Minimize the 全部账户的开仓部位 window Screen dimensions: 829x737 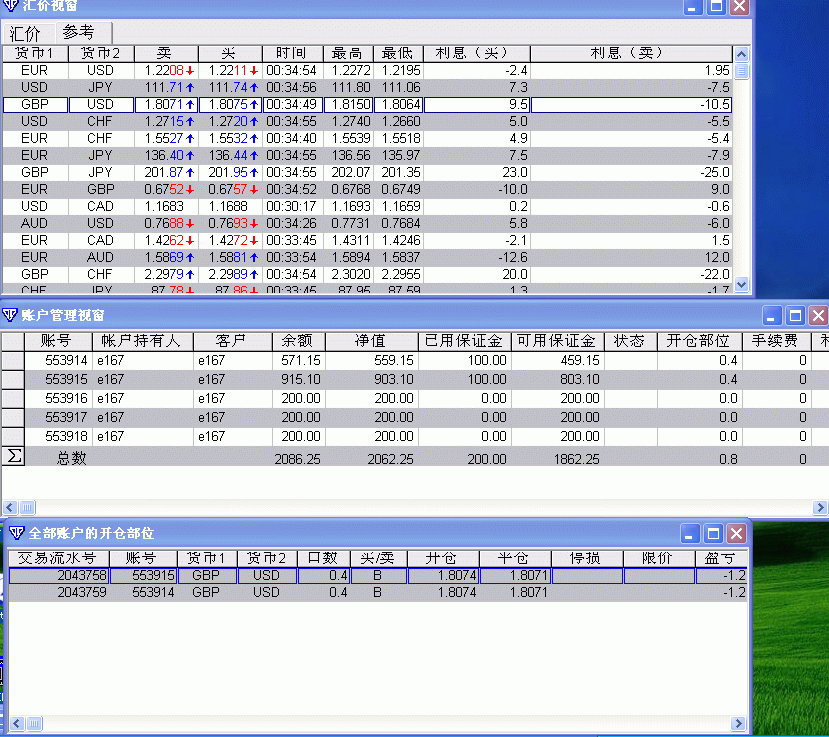tap(689, 534)
